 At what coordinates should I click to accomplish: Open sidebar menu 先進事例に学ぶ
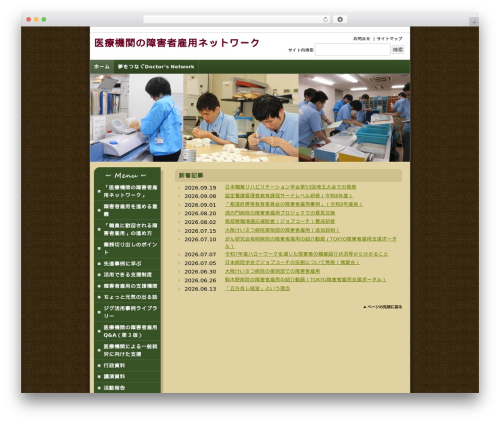point(128,263)
